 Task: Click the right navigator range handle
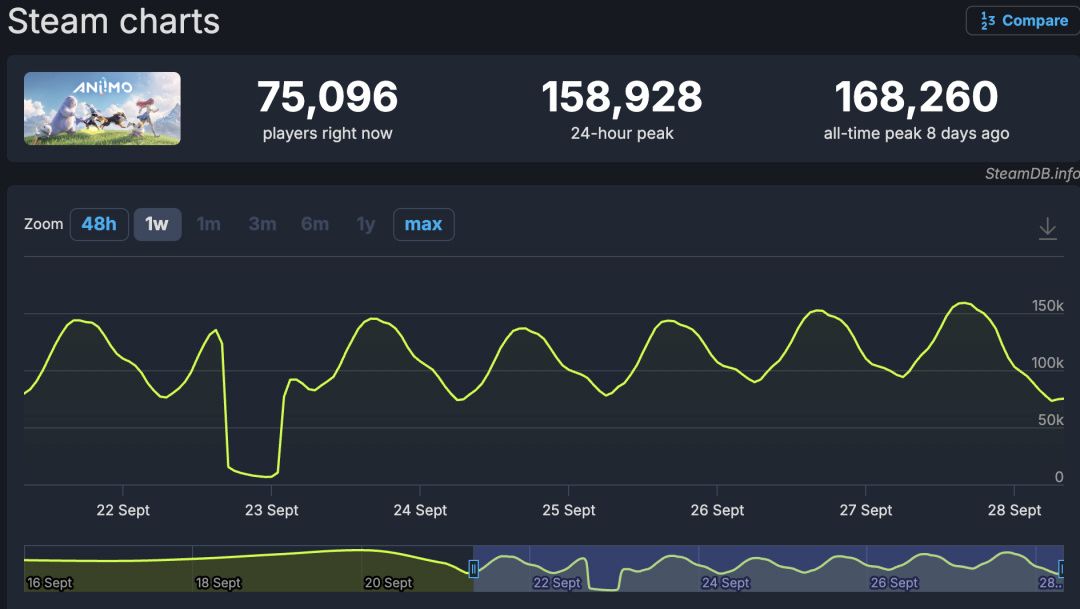click(x=1061, y=568)
